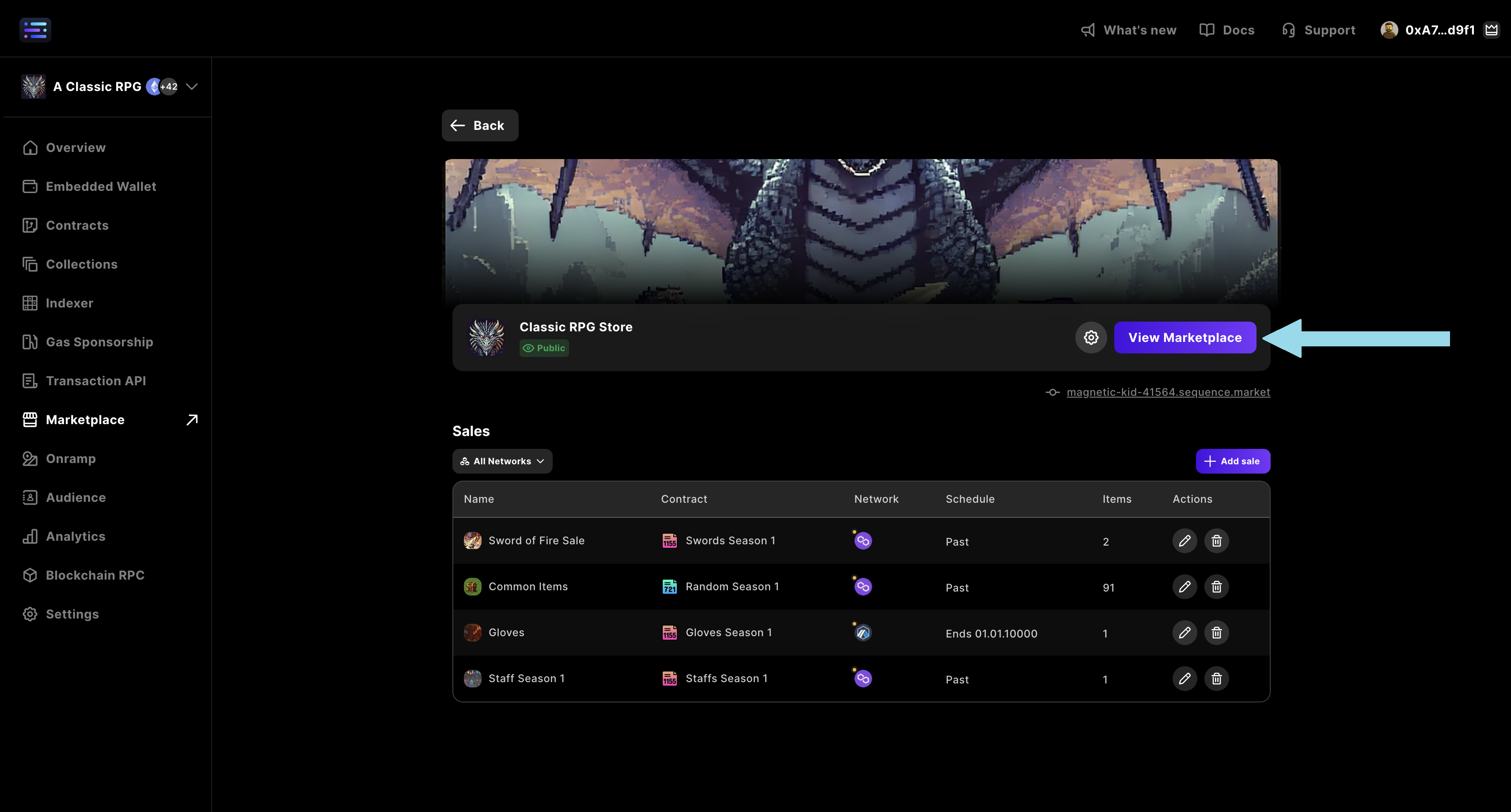Expand the A Classic RPG project selector
Image resolution: width=1511 pixels, height=812 pixels.
click(x=191, y=86)
